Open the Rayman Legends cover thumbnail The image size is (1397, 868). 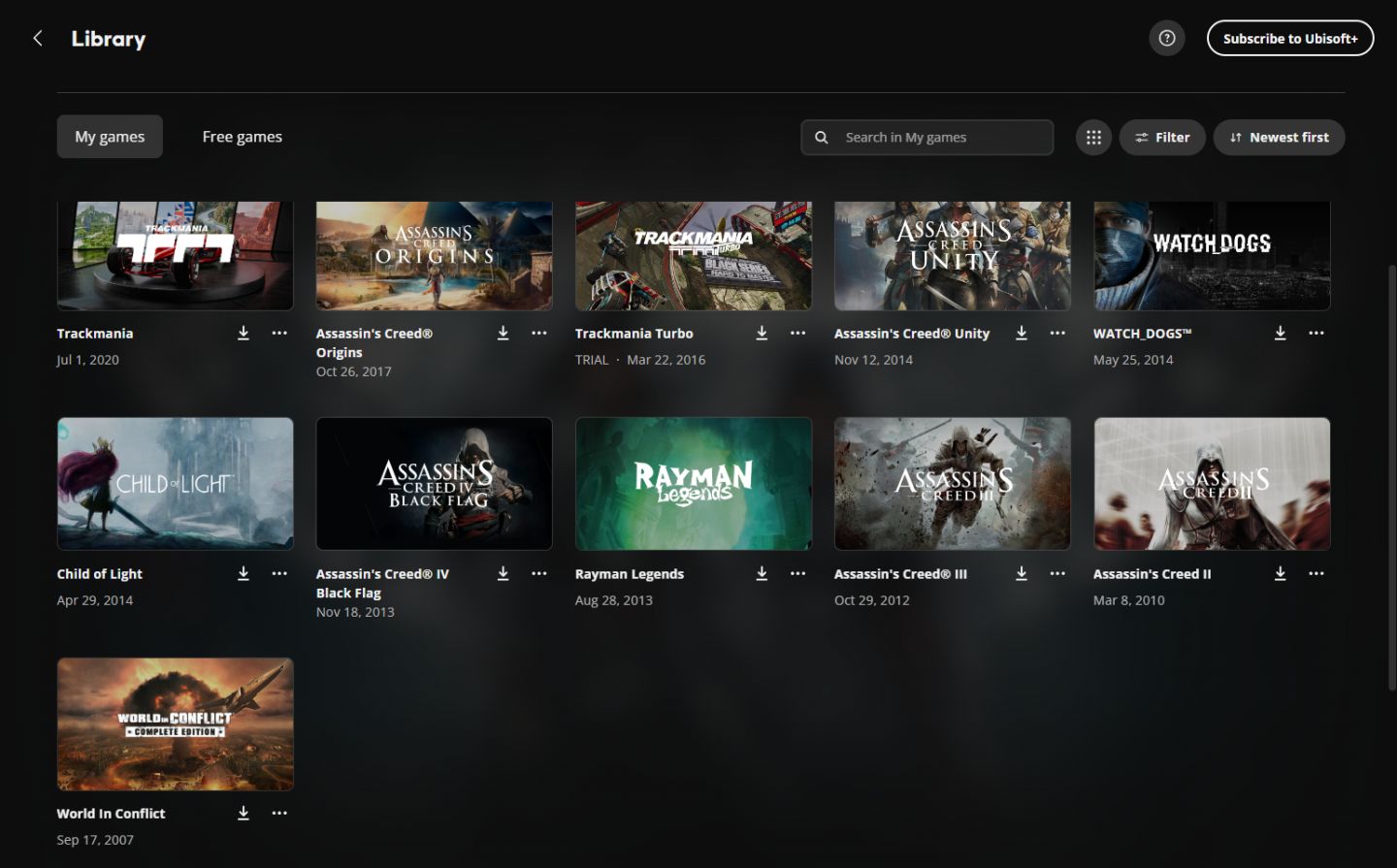click(694, 483)
